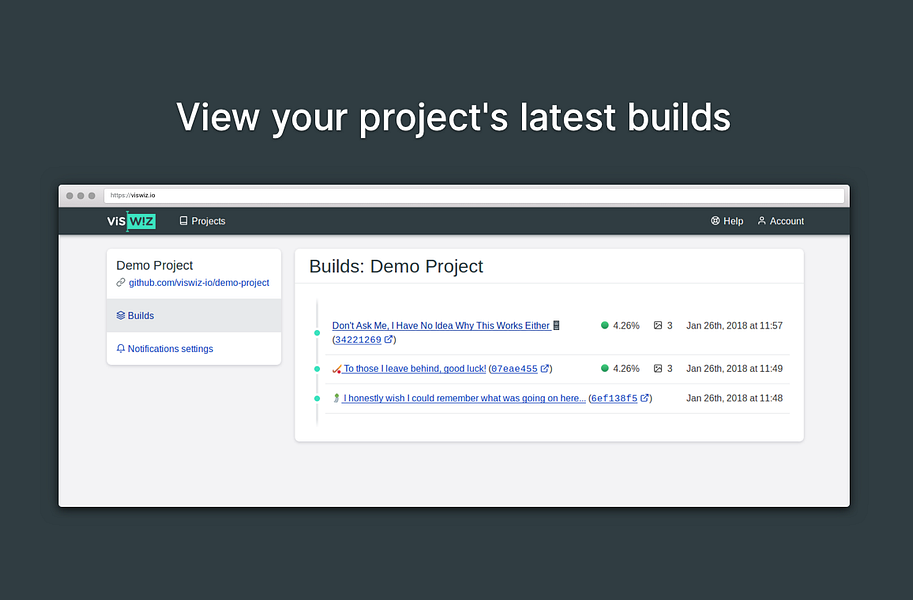Select Builds in the sidebar
This screenshot has width=913, height=600.
(141, 316)
